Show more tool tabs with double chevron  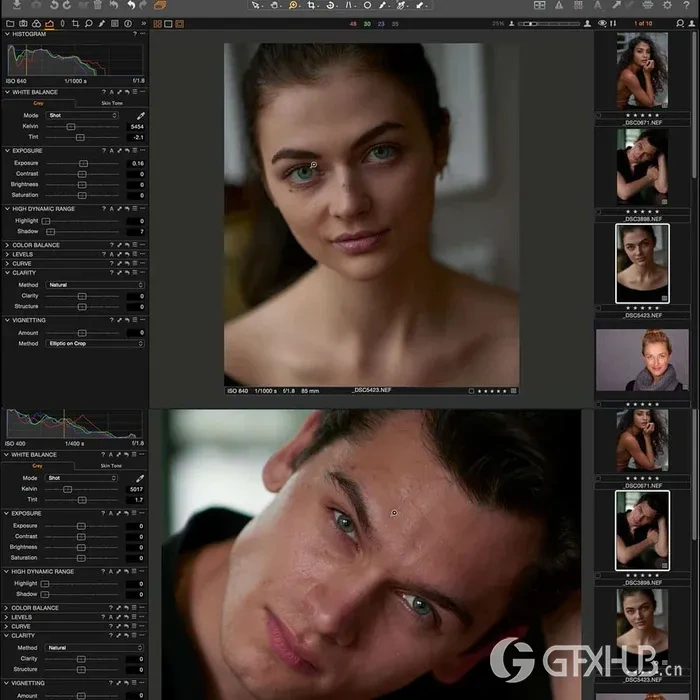[143, 24]
